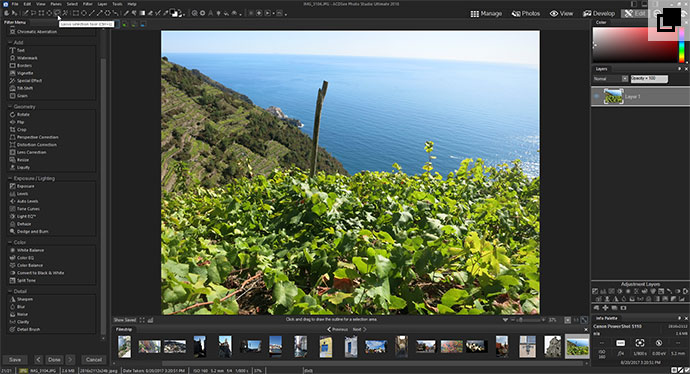The height and width of the screenshot is (374, 690).
Task: Select the Ellipse shape tool in toolbar
Action: coord(84,13)
